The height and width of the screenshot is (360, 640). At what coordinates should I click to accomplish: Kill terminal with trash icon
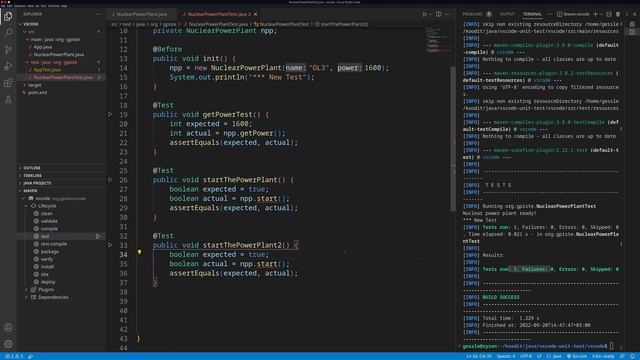click(618, 14)
